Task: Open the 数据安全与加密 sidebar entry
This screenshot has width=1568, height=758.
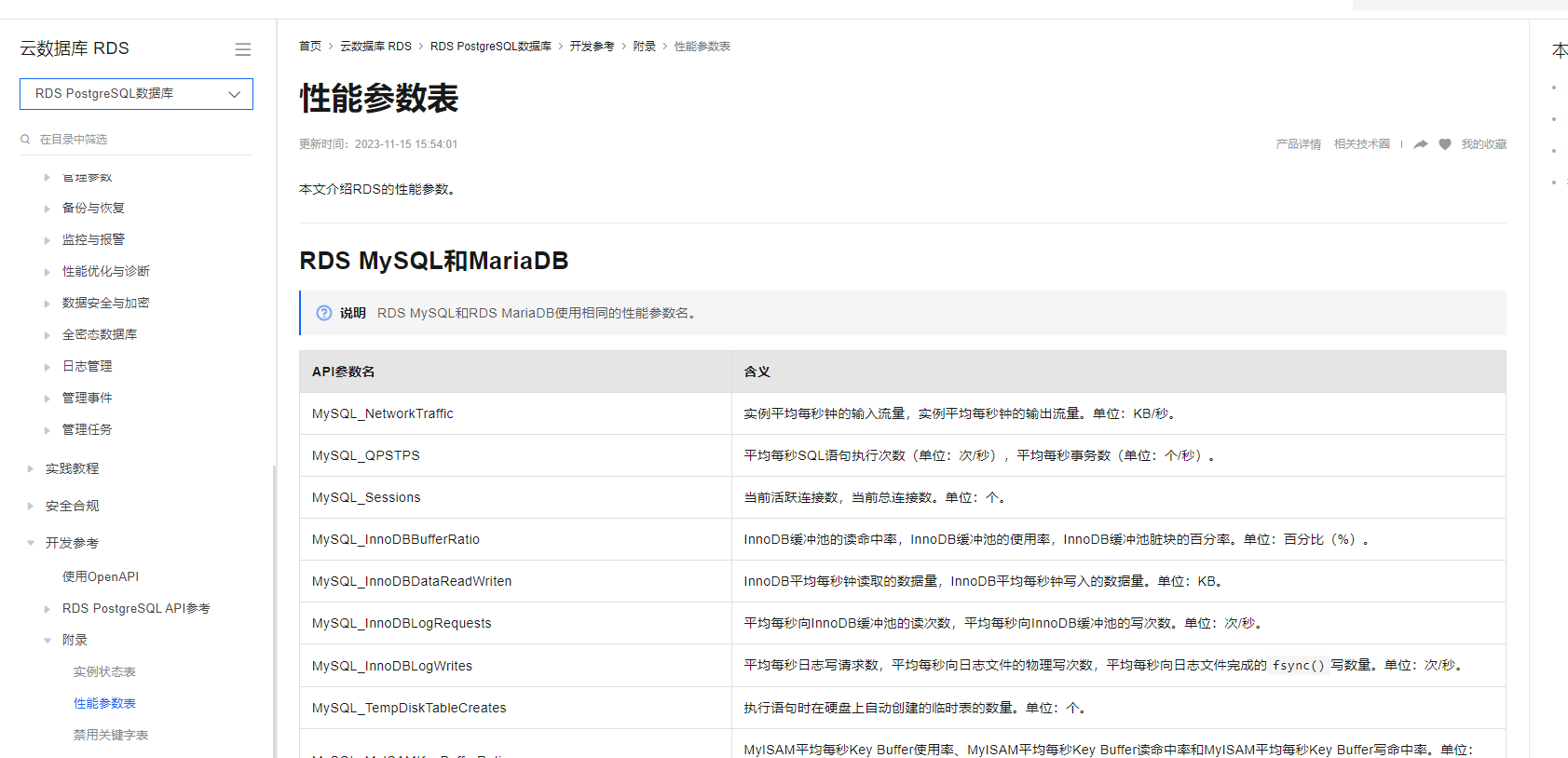Action: coord(106,304)
